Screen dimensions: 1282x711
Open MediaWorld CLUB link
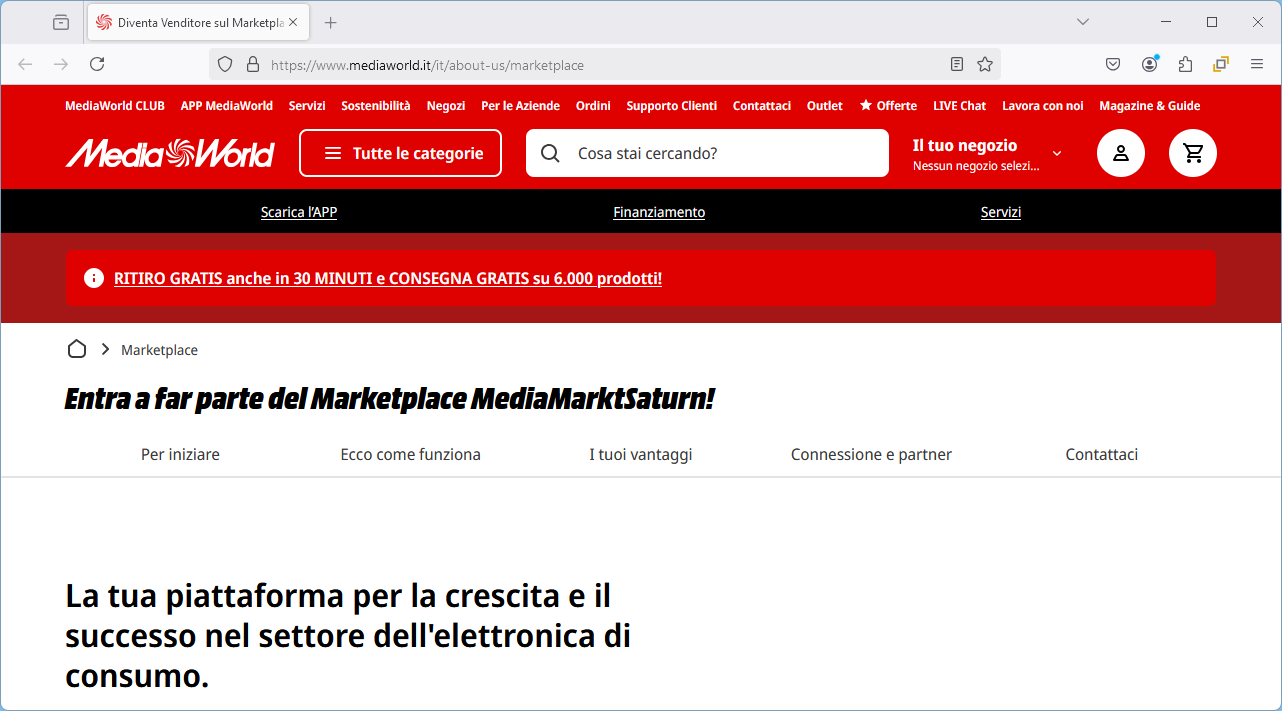115,106
